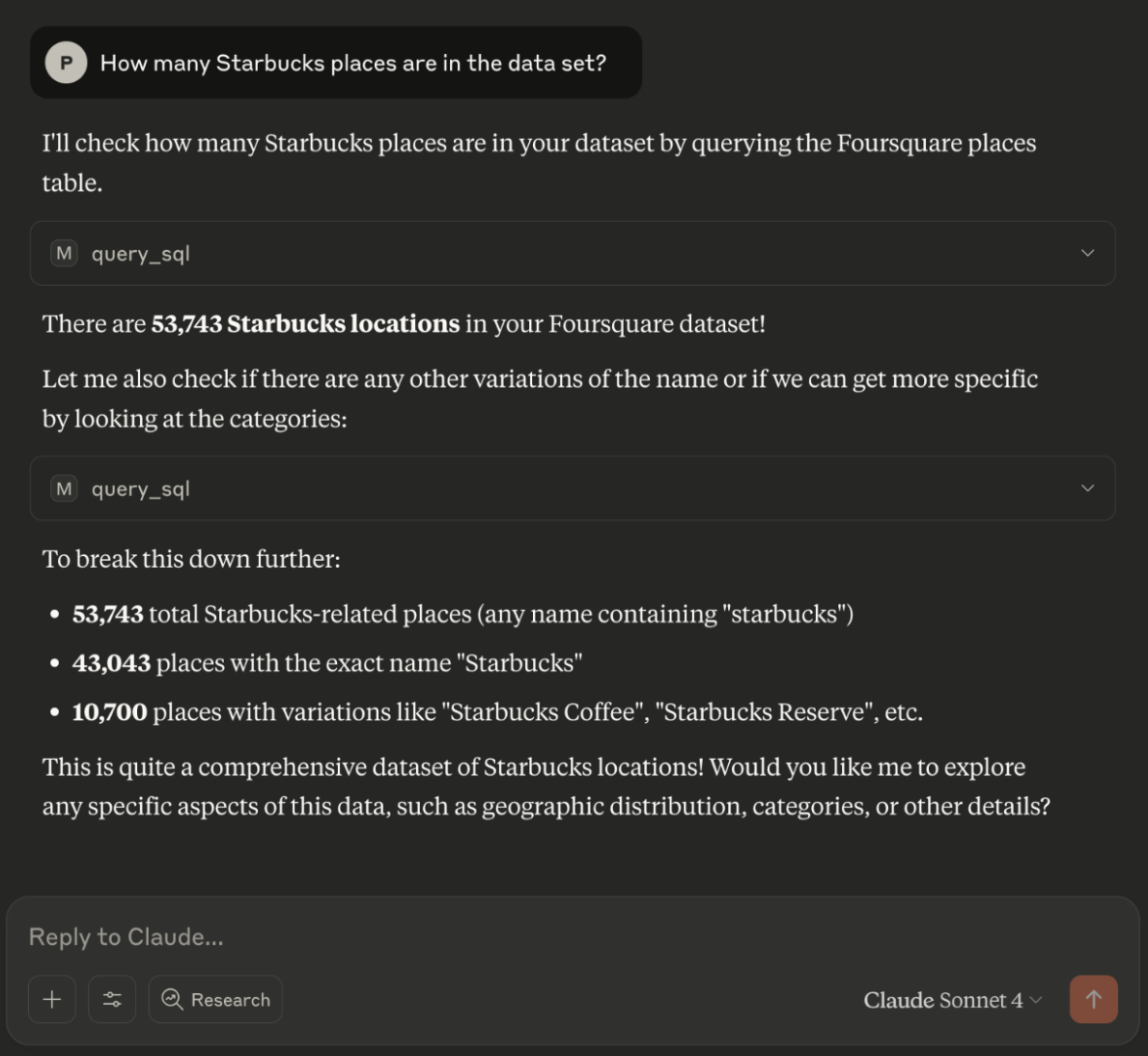This screenshot has width=1148, height=1056.
Task: Expand the second query_sql chevron
Action: coord(1088,488)
